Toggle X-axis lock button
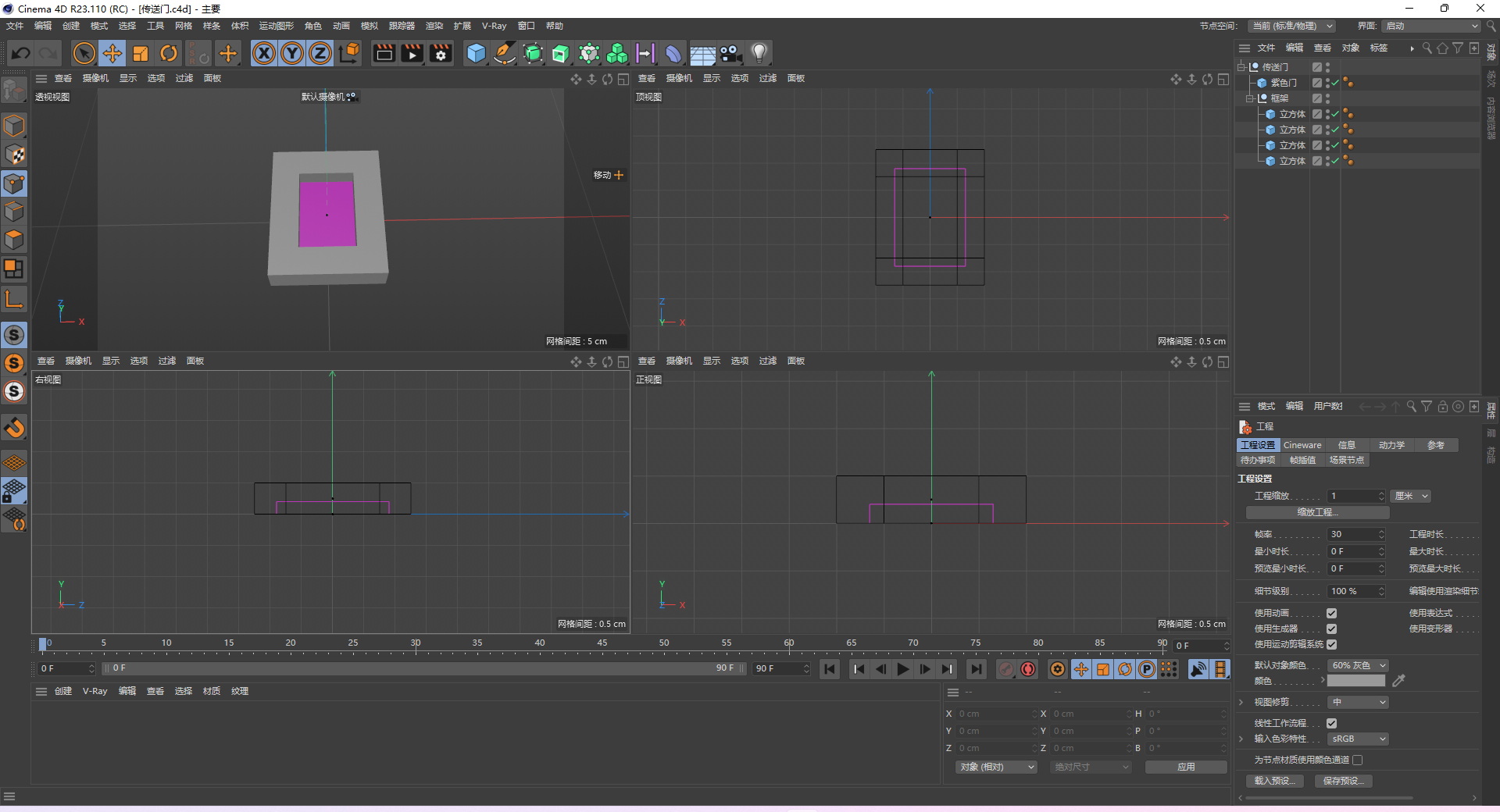 (264, 53)
